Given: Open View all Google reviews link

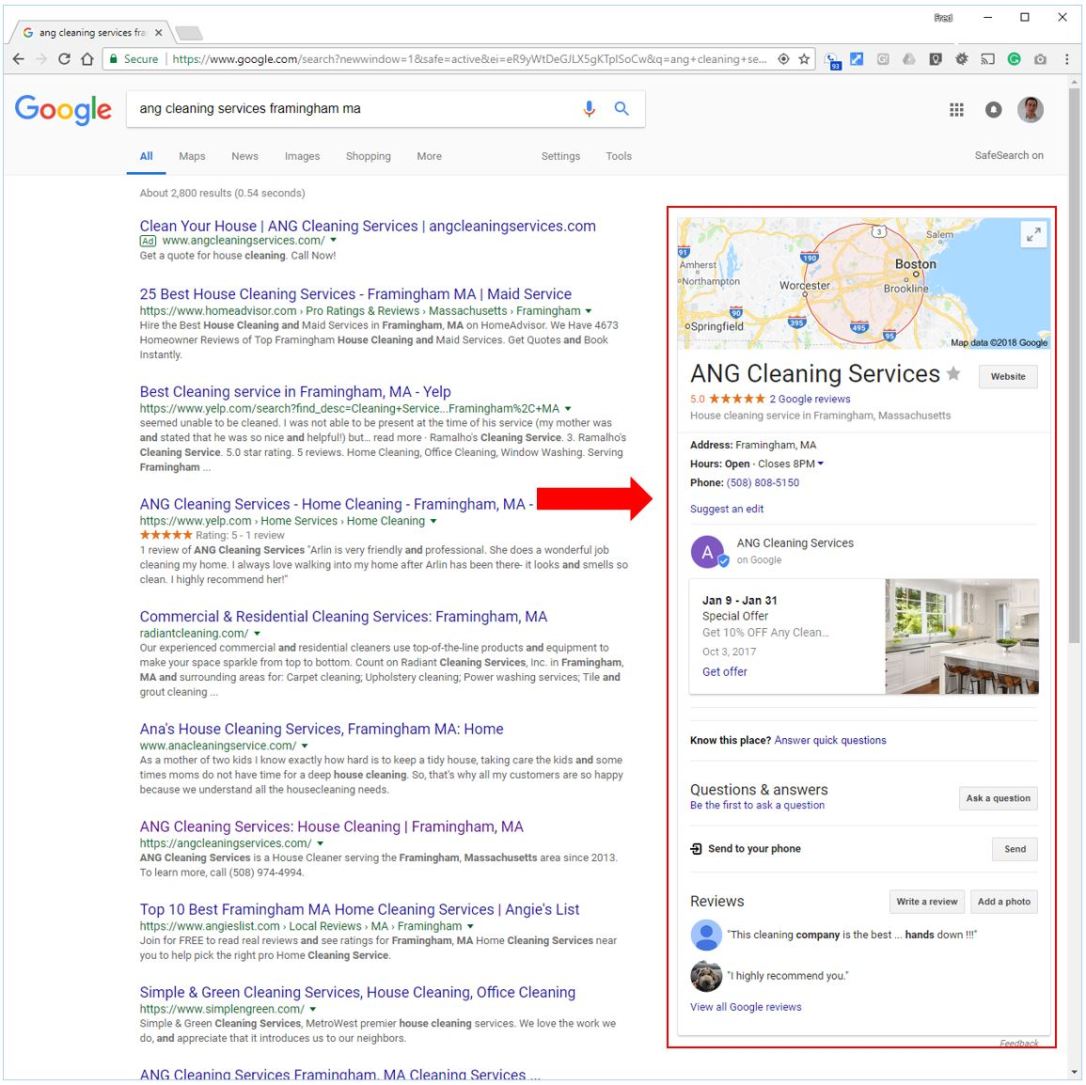Looking at the screenshot, I should pos(745,1007).
